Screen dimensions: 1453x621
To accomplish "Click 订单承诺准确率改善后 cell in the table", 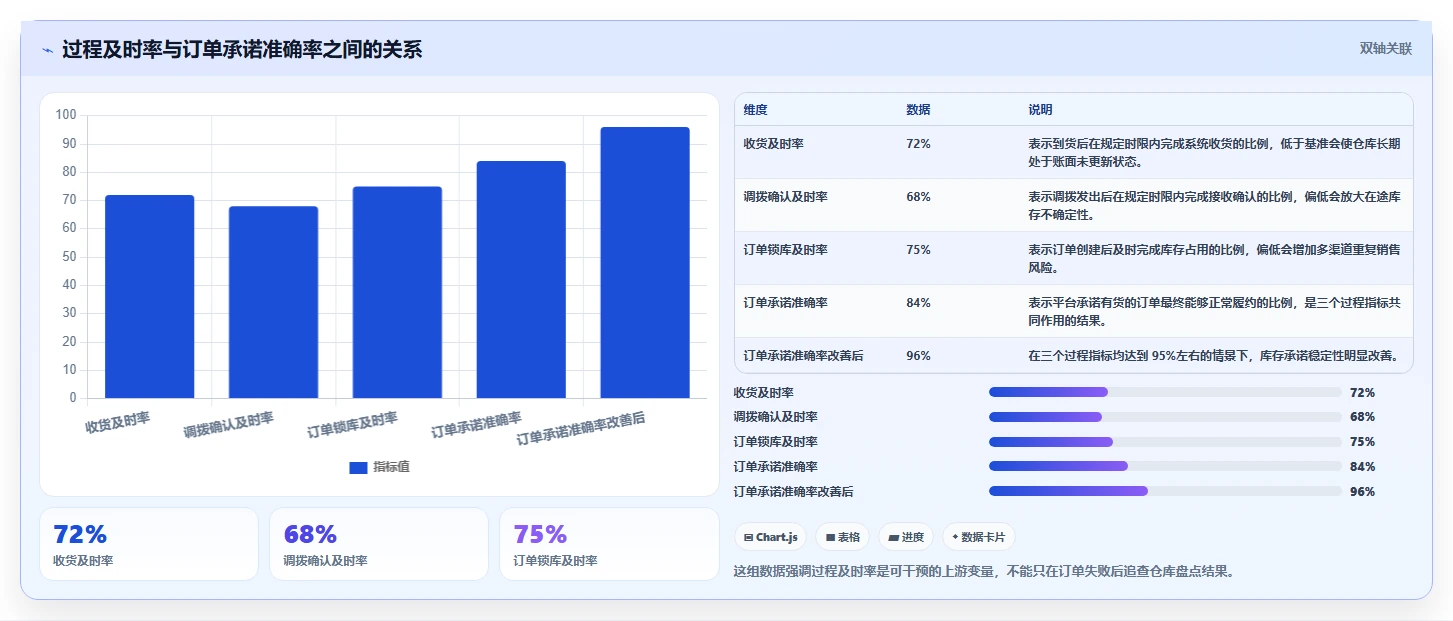I will [x=803, y=356].
